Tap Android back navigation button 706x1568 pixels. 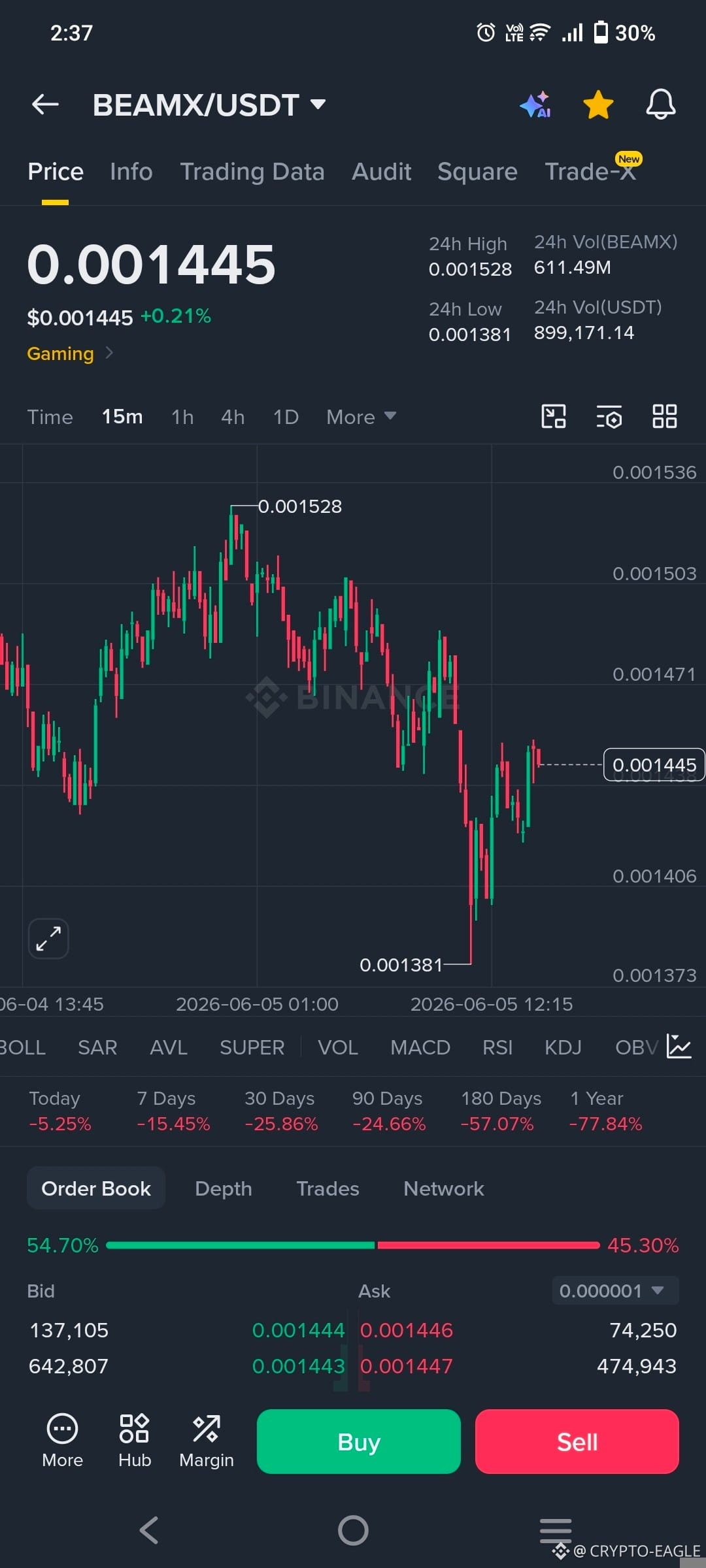coord(149,1530)
